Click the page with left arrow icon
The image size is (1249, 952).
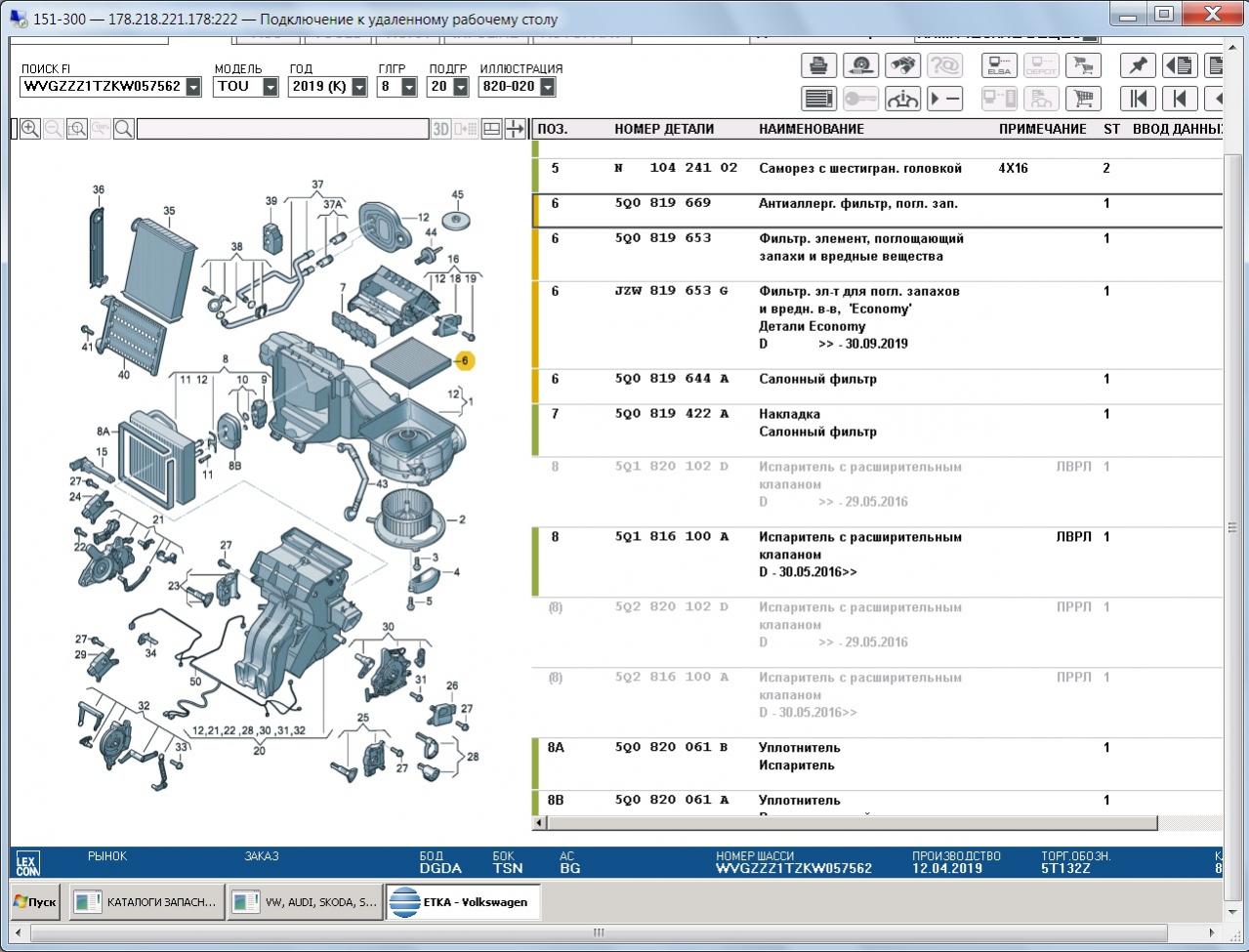1180,65
